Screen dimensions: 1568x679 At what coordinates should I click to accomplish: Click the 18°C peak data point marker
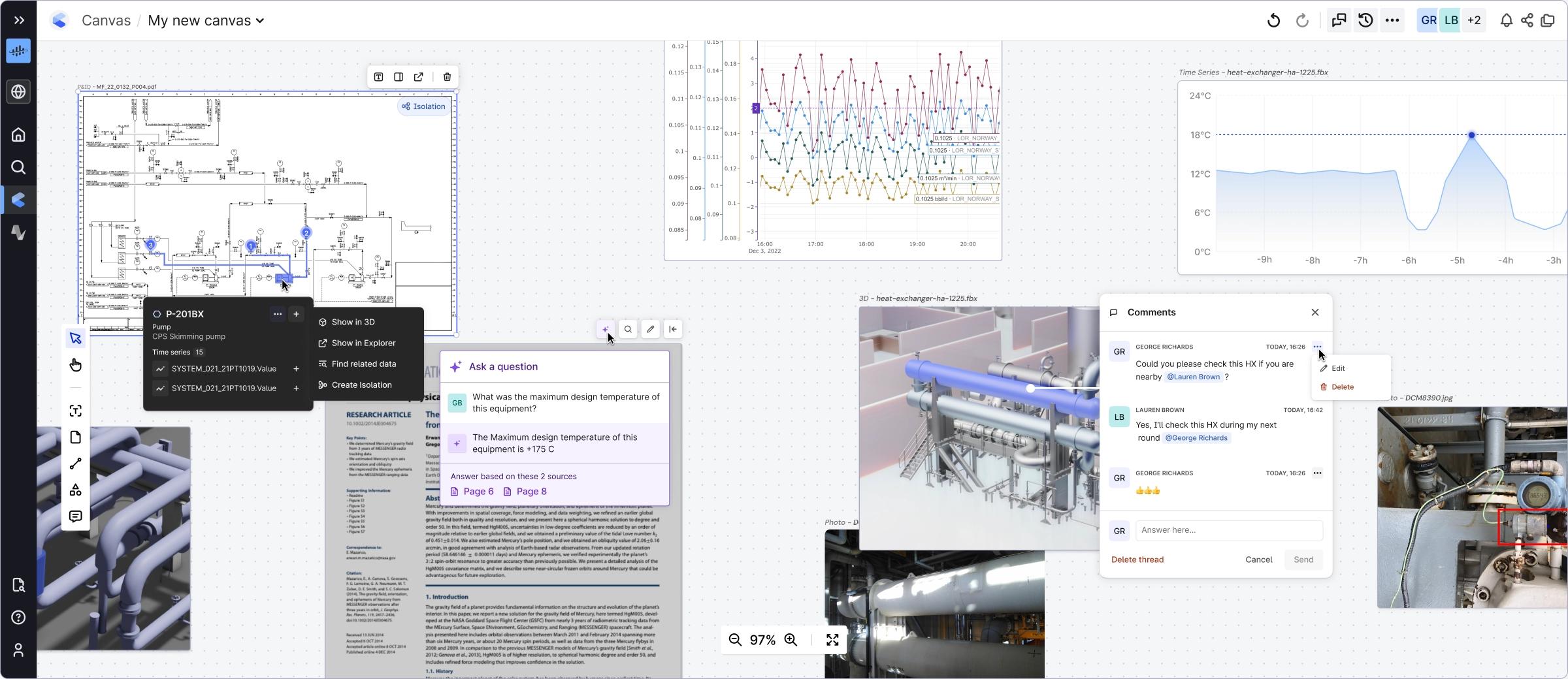(1471, 135)
